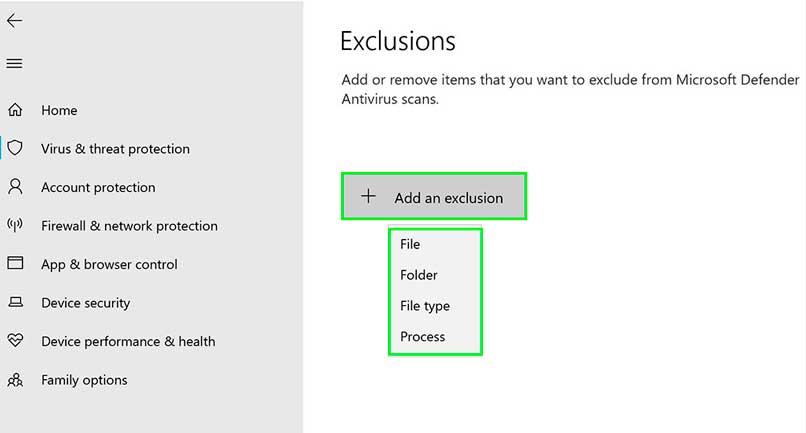806x433 pixels.
Task: Click the Firewall antenna signal icon
Action: pyautogui.click(x=15, y=225)
